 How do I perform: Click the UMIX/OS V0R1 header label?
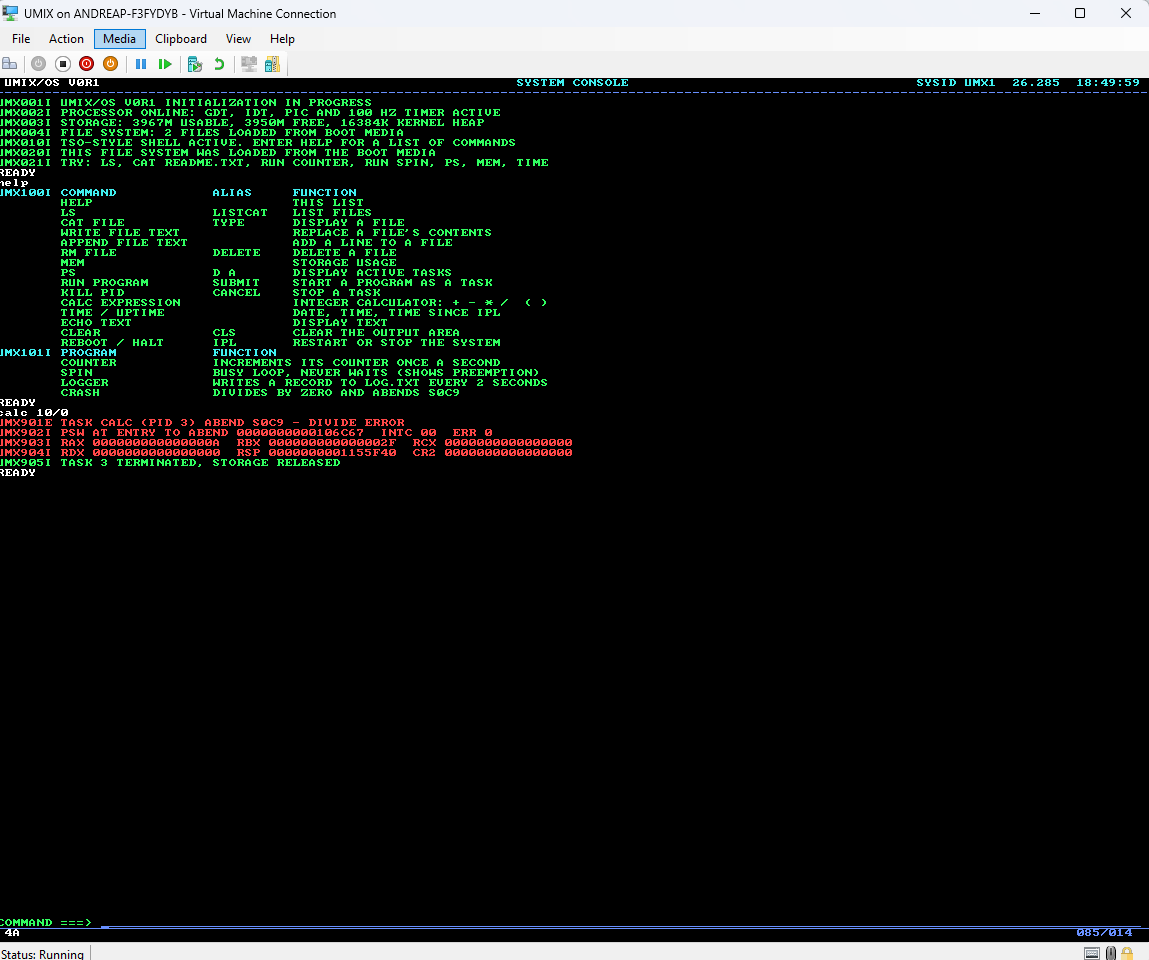51,83
